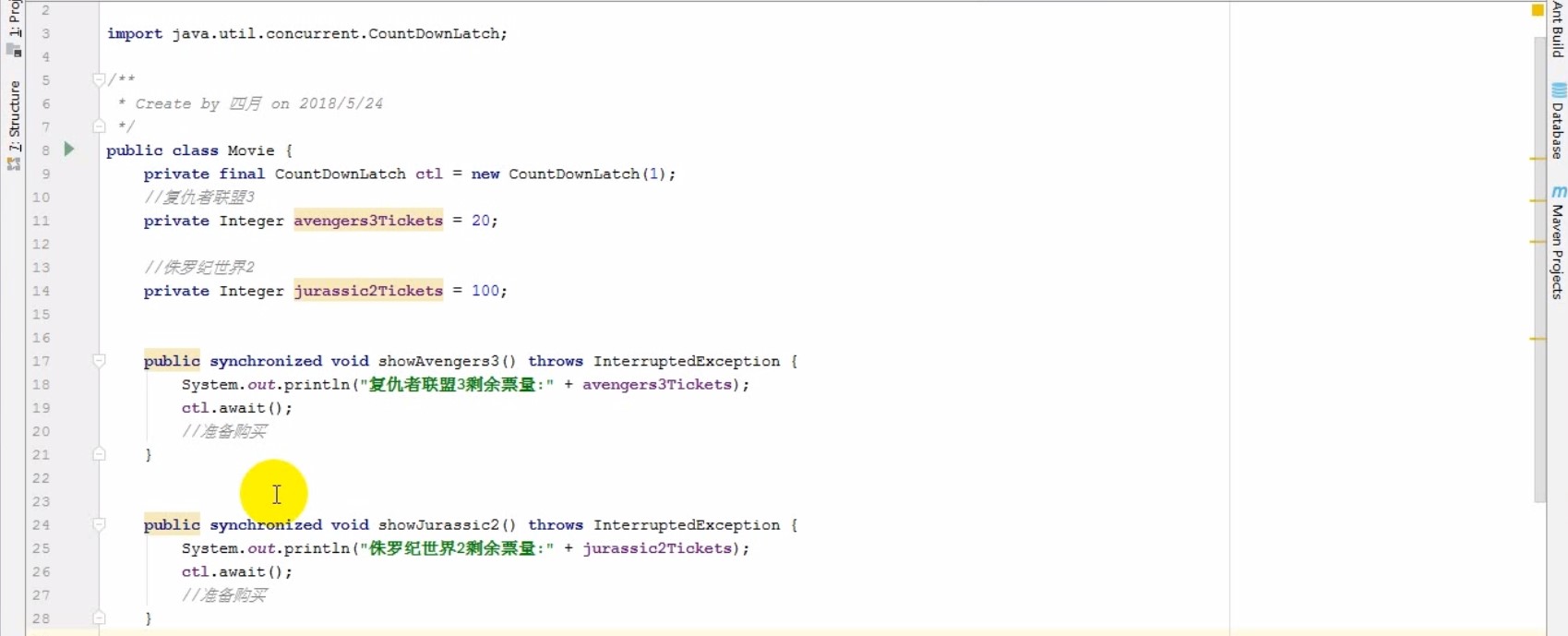Open the Ant Build side tab

(x=1558, y=29)
